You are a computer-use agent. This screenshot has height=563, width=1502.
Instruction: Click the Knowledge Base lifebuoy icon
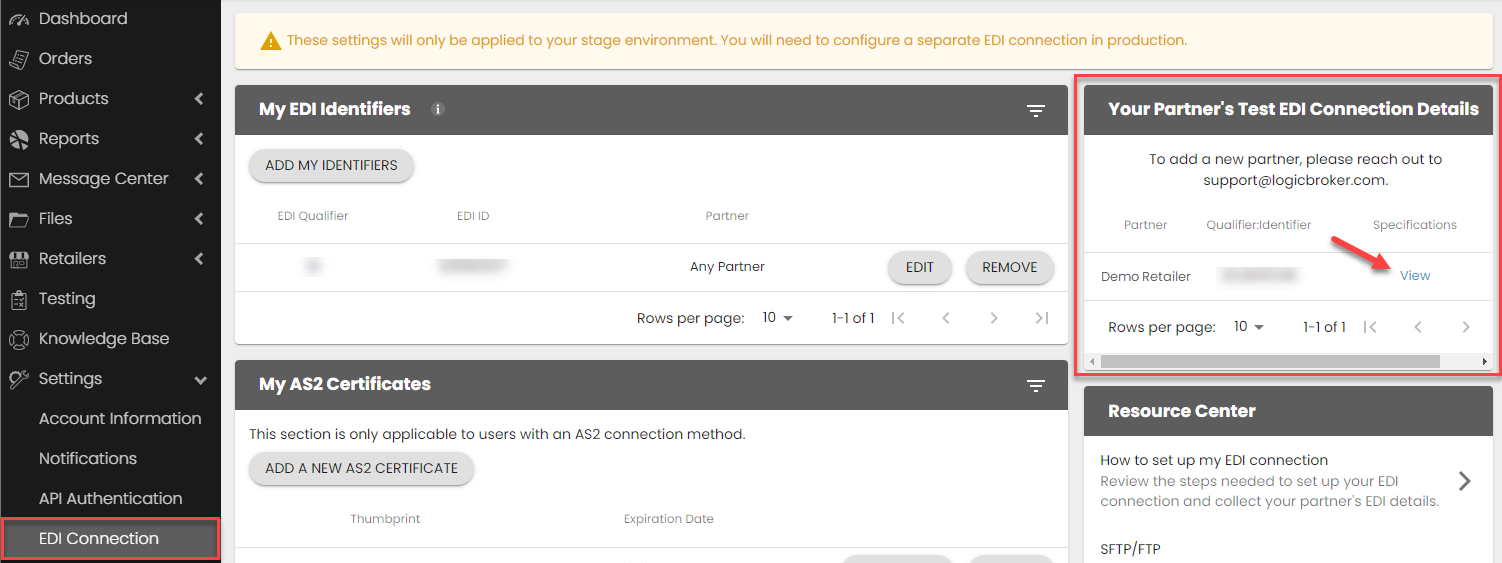tap(18, 339)
